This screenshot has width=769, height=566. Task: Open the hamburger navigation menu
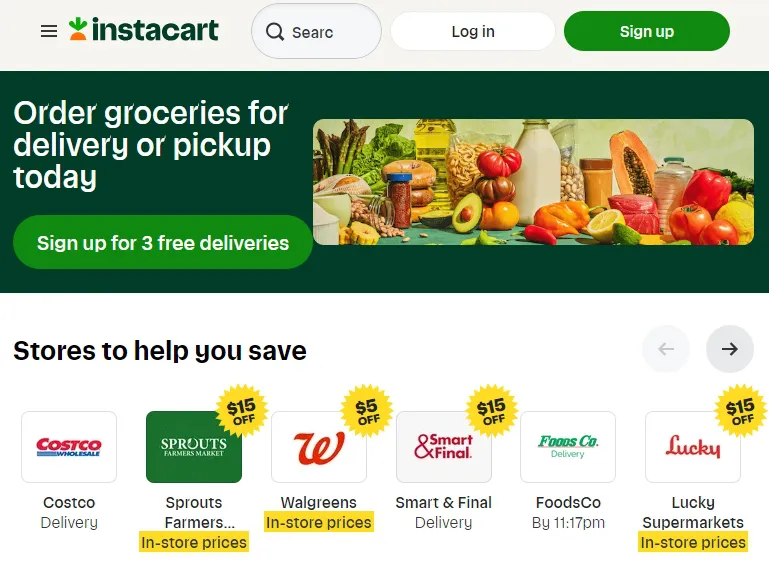tap(49, 31)
